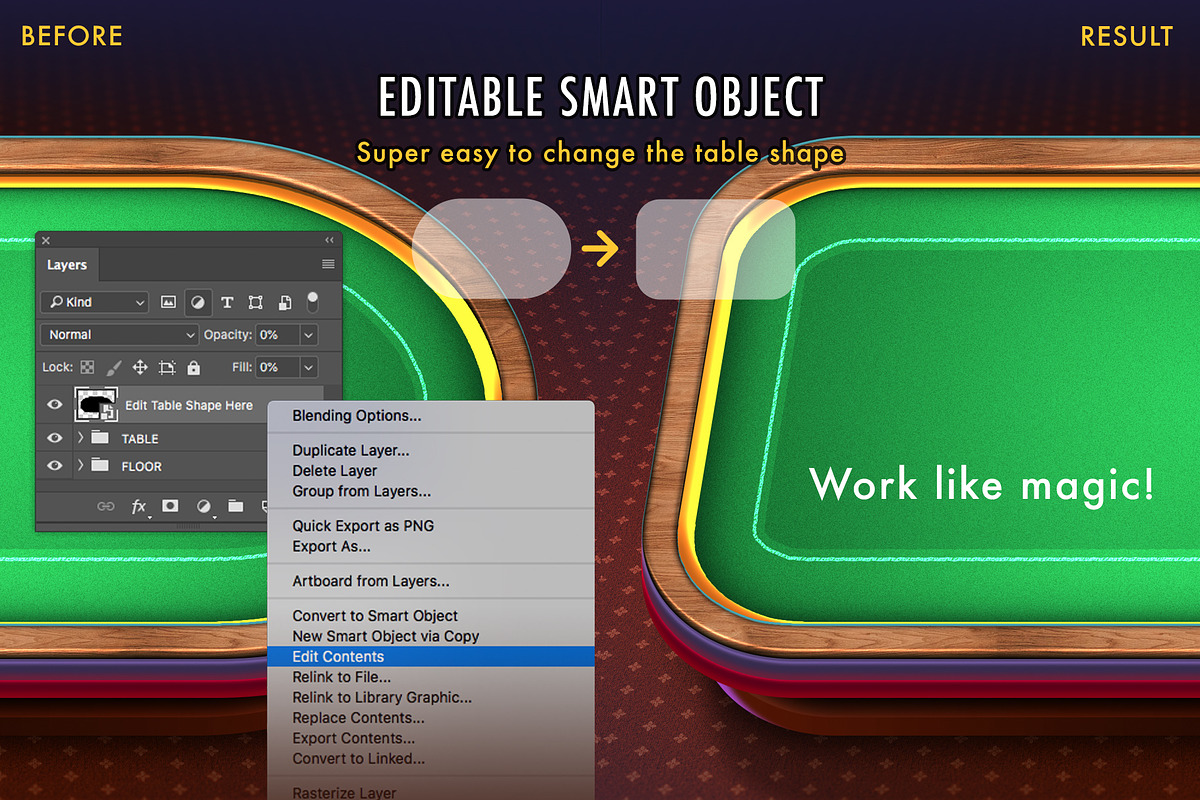Image resolution: width=1200 pixels, height=800 pixels.
Task: Lock artboard nesting icon
Action: click(x=167, y=367)
